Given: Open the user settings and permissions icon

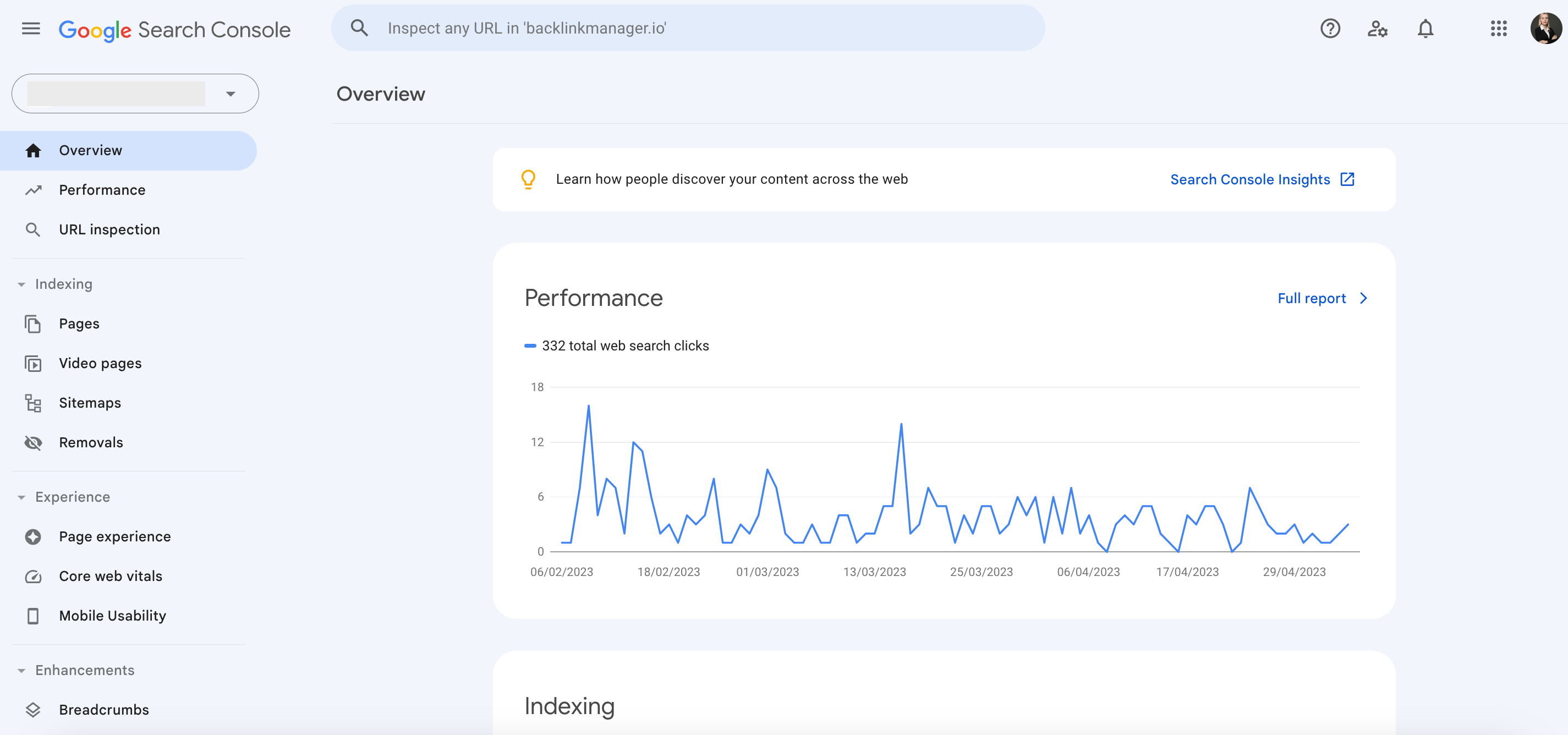Looking at the screenshot, I should (x=1378, y=28).
